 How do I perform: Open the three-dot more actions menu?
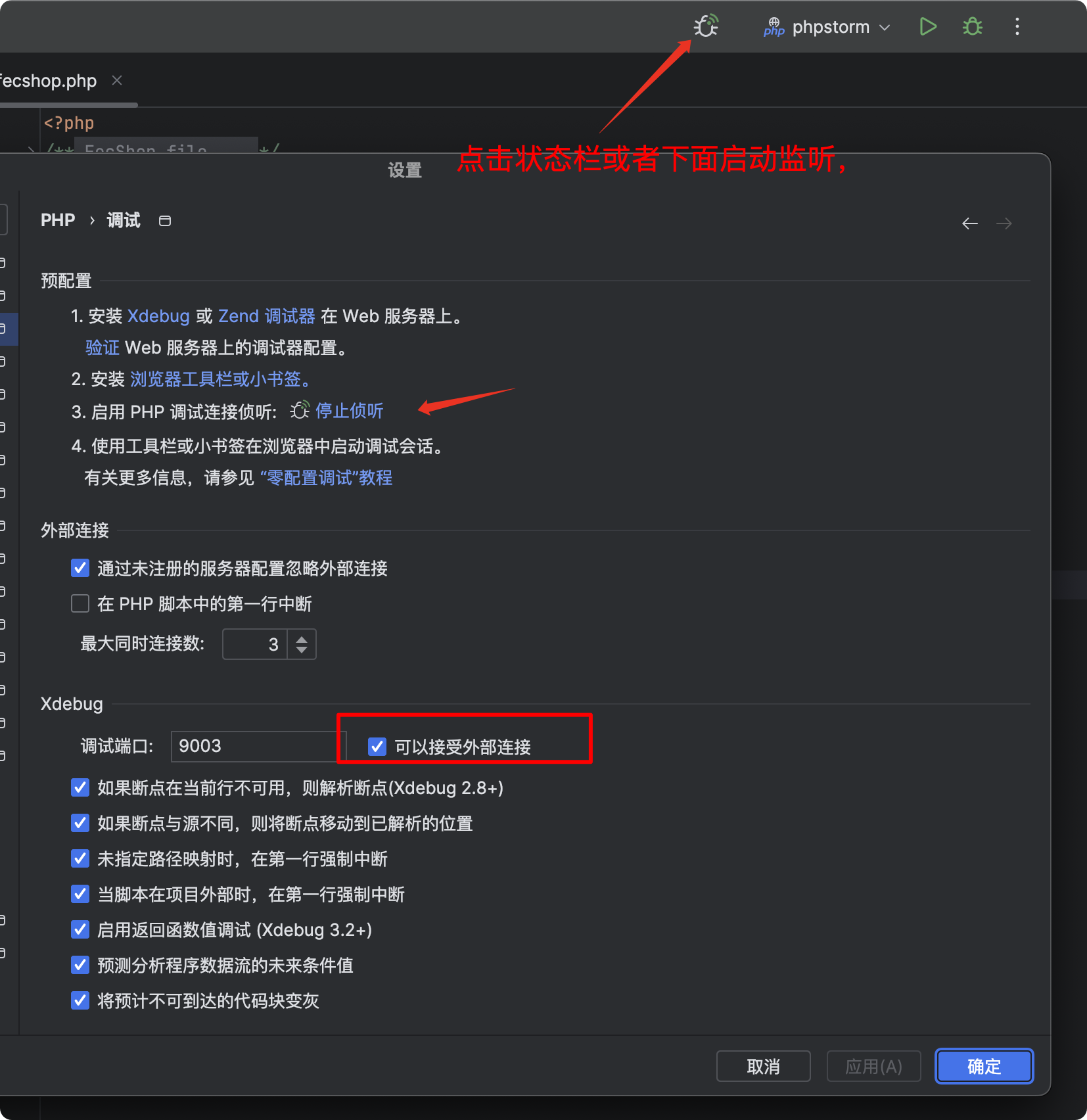coord(1017,26)
